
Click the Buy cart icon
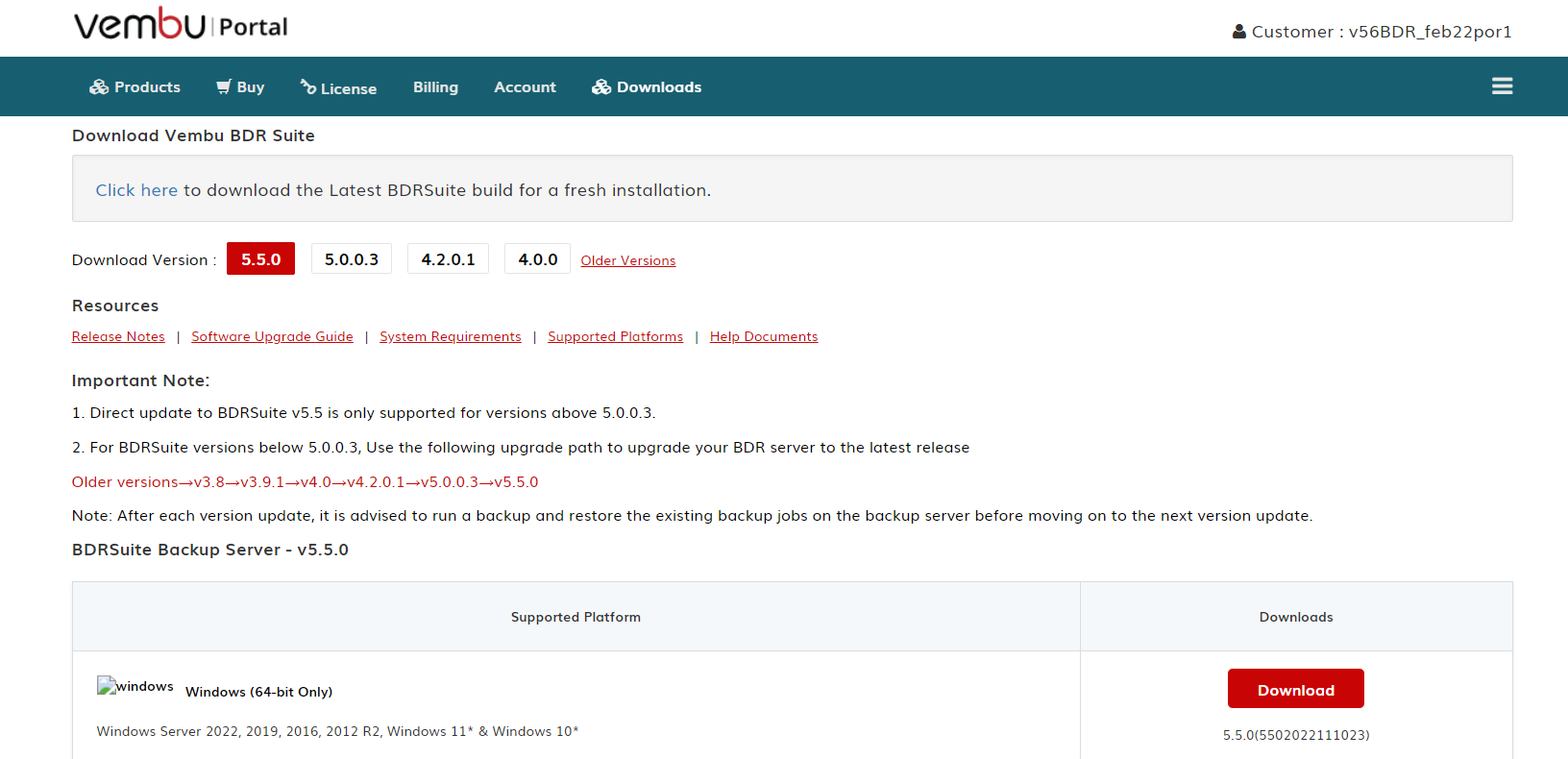click(x=224, y=87)
